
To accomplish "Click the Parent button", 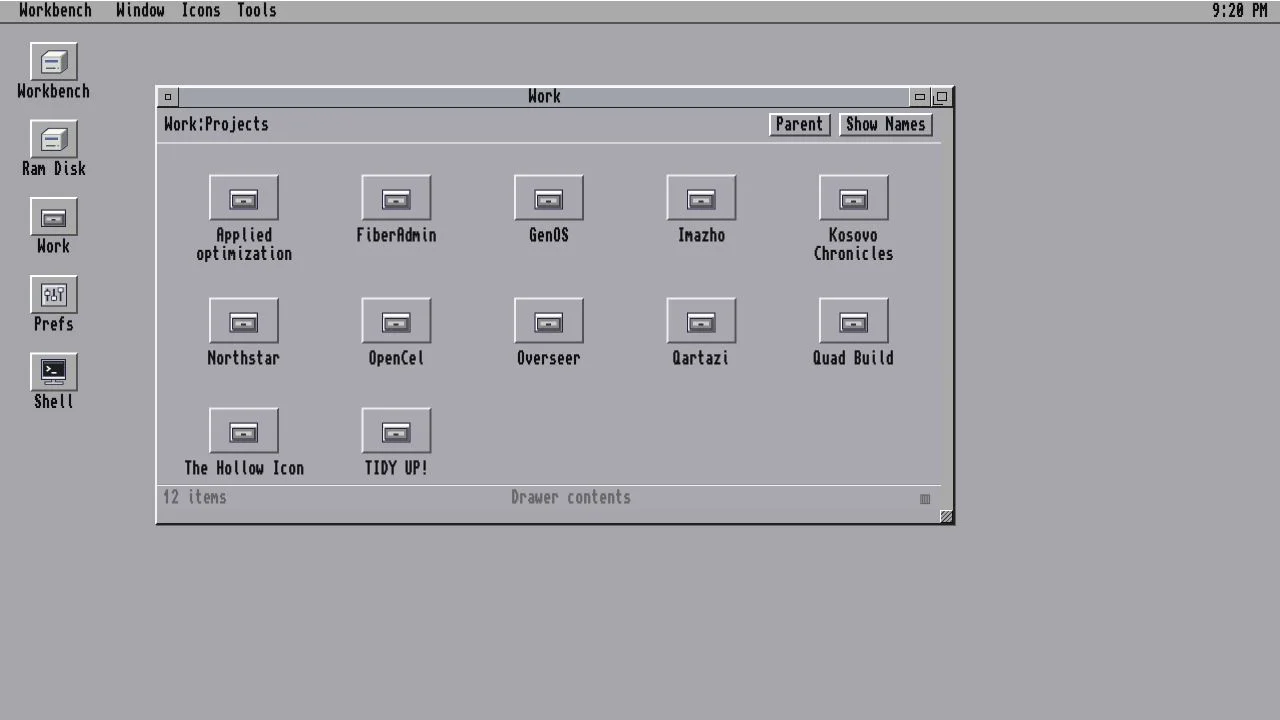I will (800, 124).
